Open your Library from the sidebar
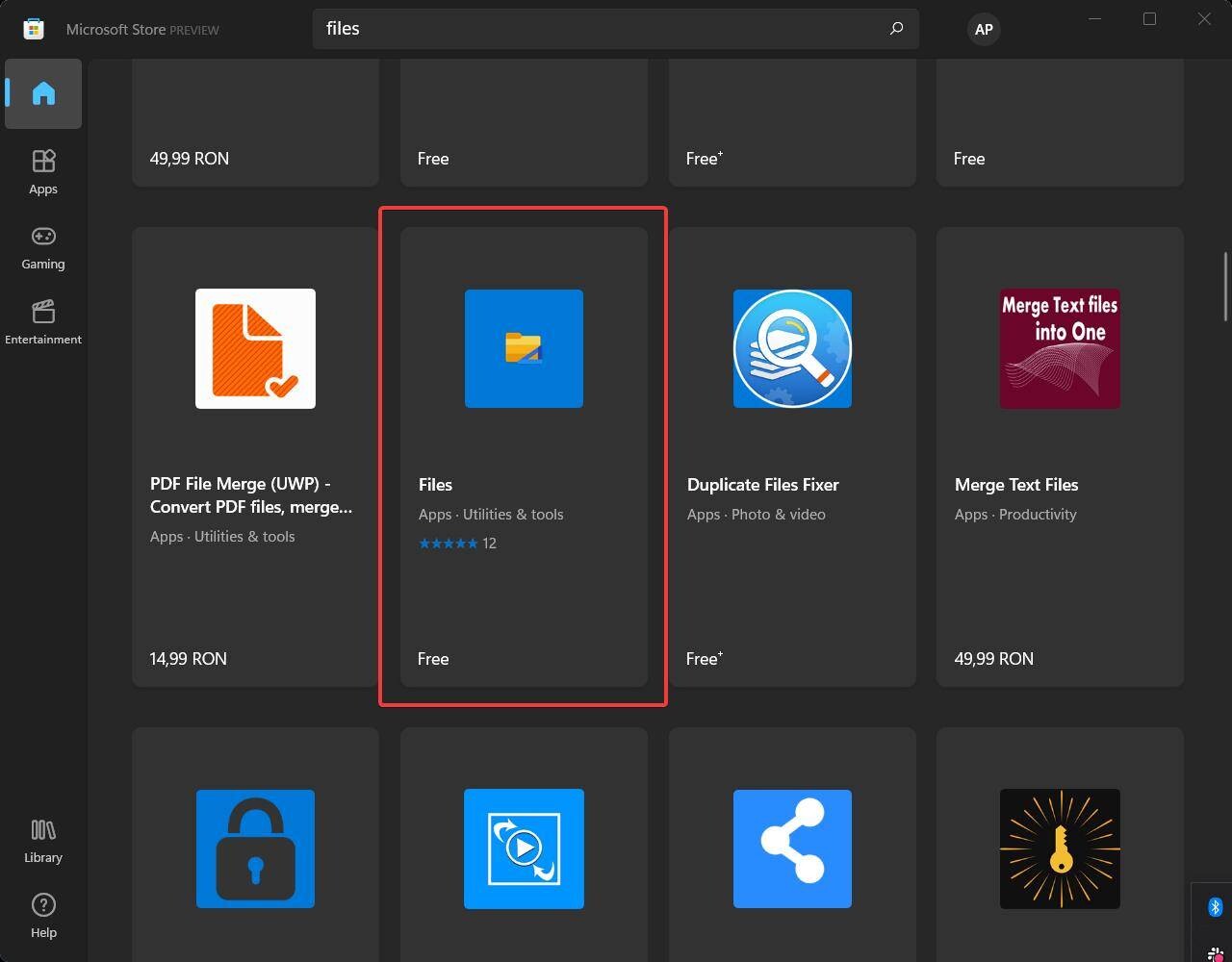 point(42,839)
